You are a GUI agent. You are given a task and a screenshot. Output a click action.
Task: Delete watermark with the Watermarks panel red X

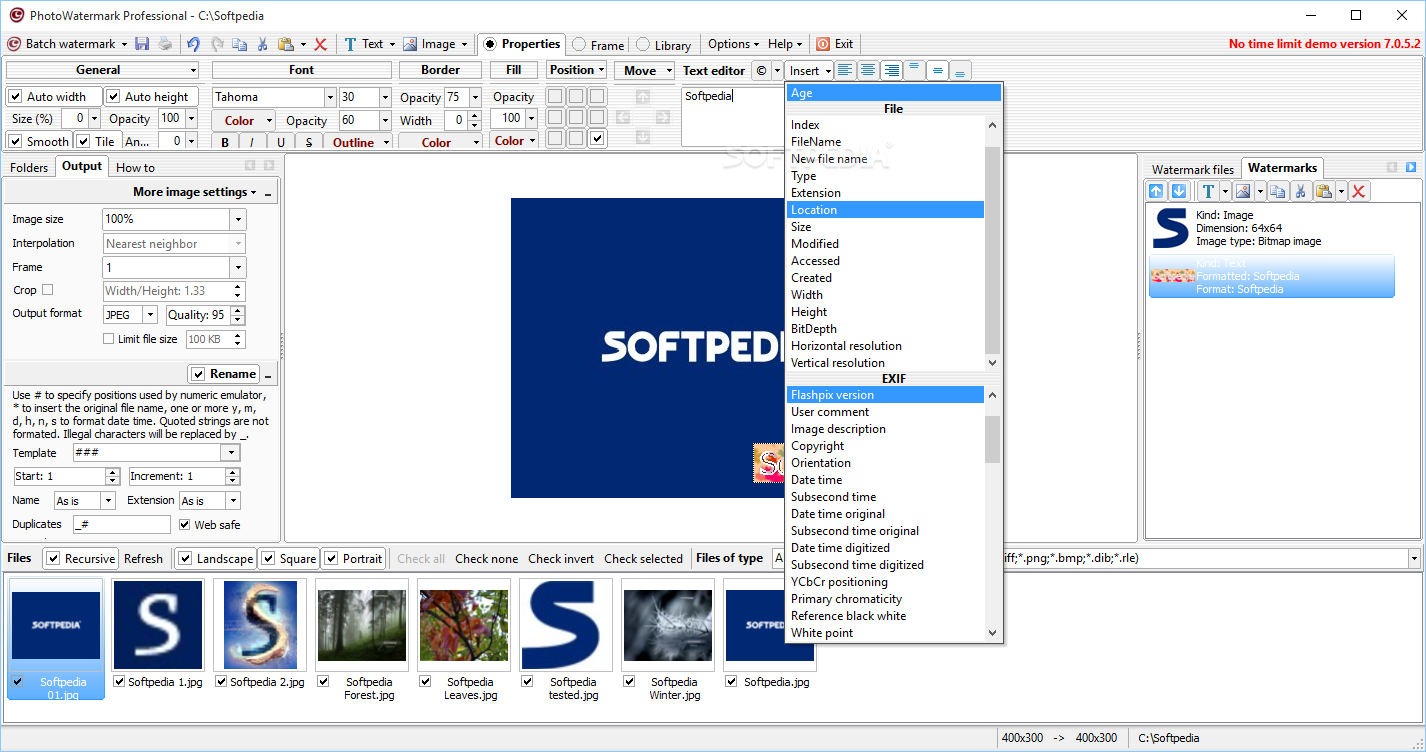(x=1359, y=191)
